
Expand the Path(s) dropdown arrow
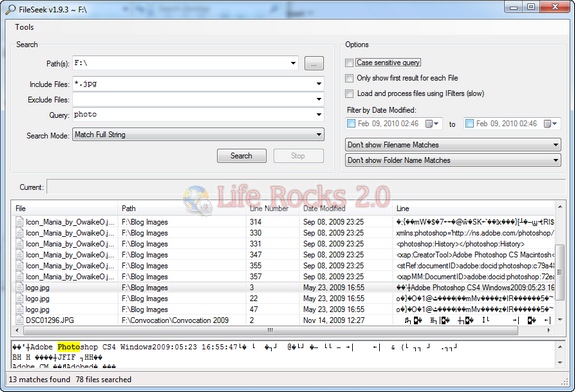[293, 63]
